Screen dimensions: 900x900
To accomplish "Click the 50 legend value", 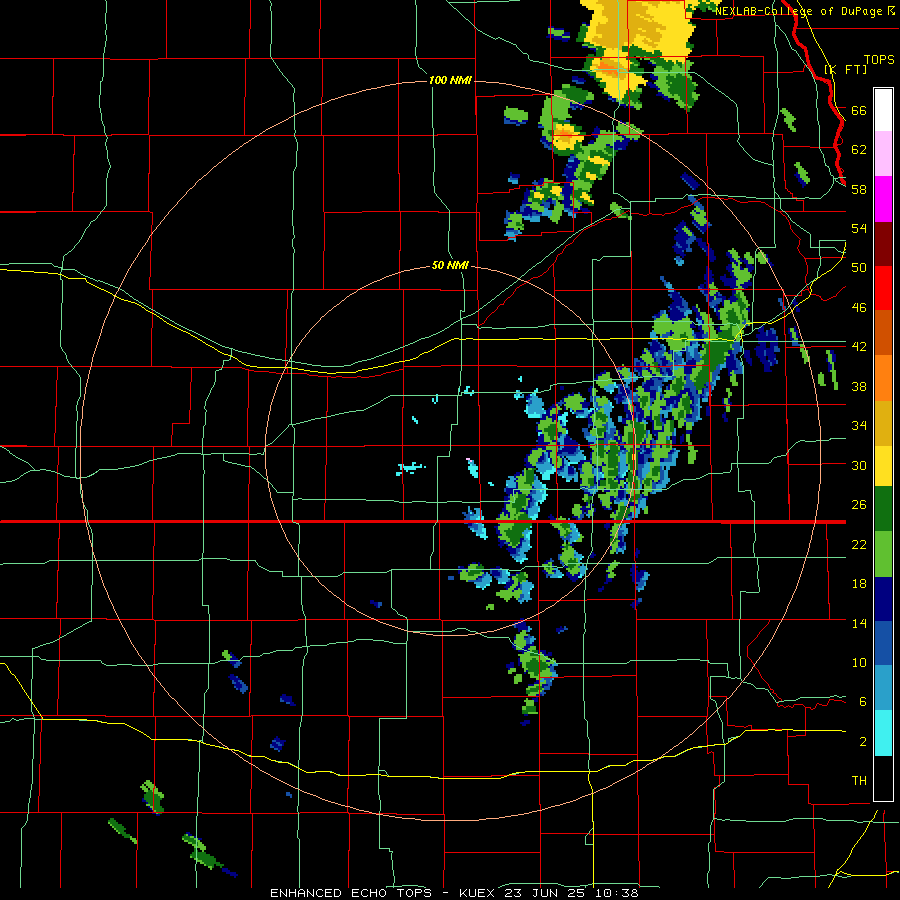I will tap(859, 267).
